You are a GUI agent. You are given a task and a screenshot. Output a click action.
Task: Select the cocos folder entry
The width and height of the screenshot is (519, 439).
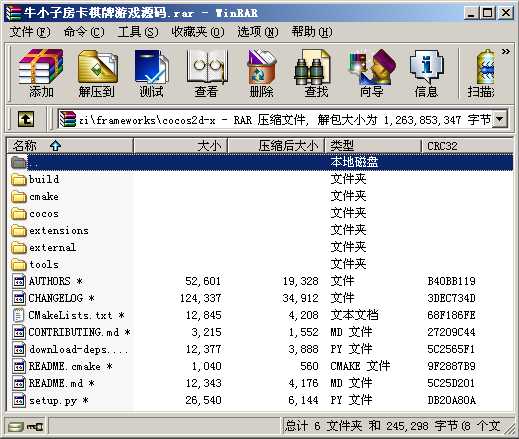pyautogui.click(x=44, y=214)
